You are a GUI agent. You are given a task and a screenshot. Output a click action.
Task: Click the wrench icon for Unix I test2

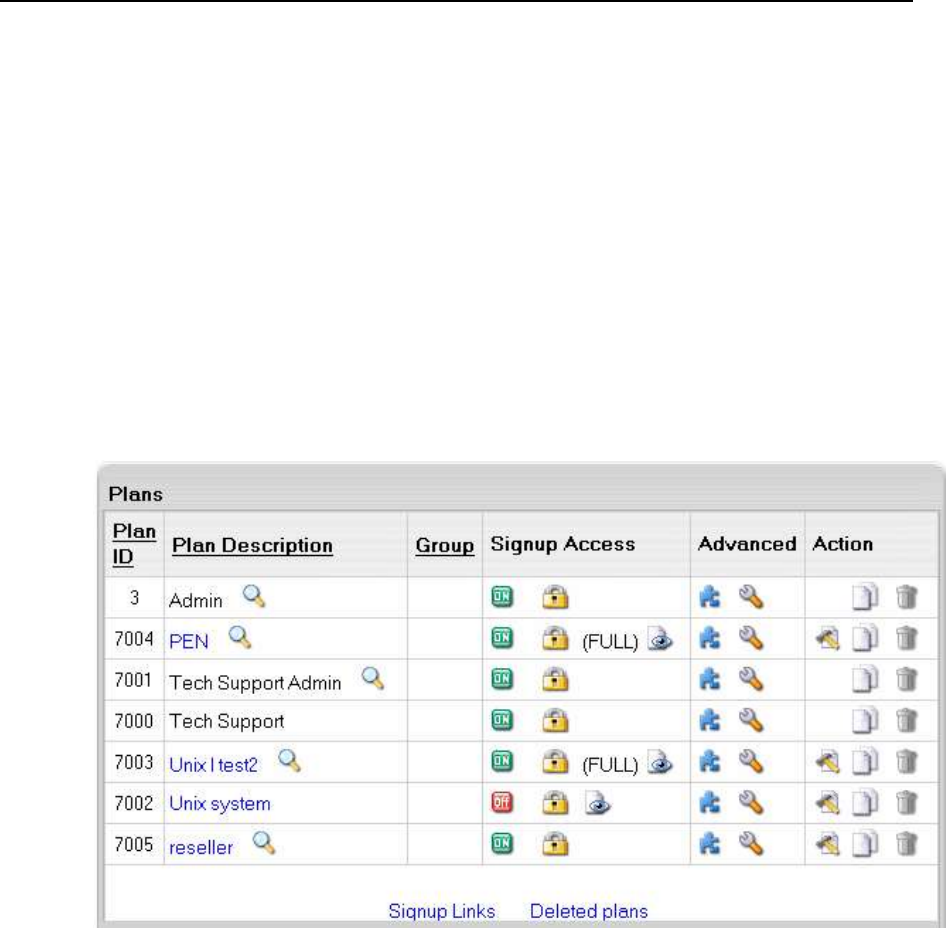pos(752,761)
